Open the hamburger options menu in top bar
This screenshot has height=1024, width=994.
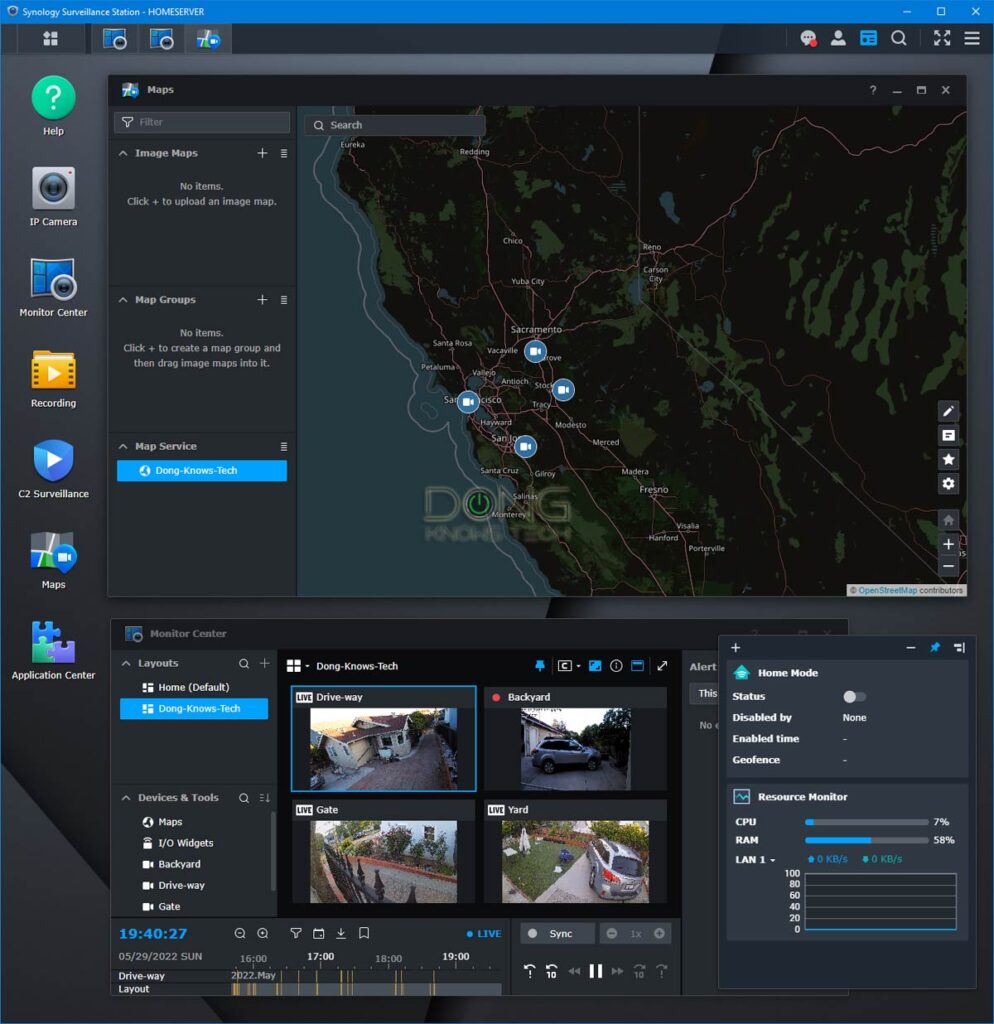point(972,39)
